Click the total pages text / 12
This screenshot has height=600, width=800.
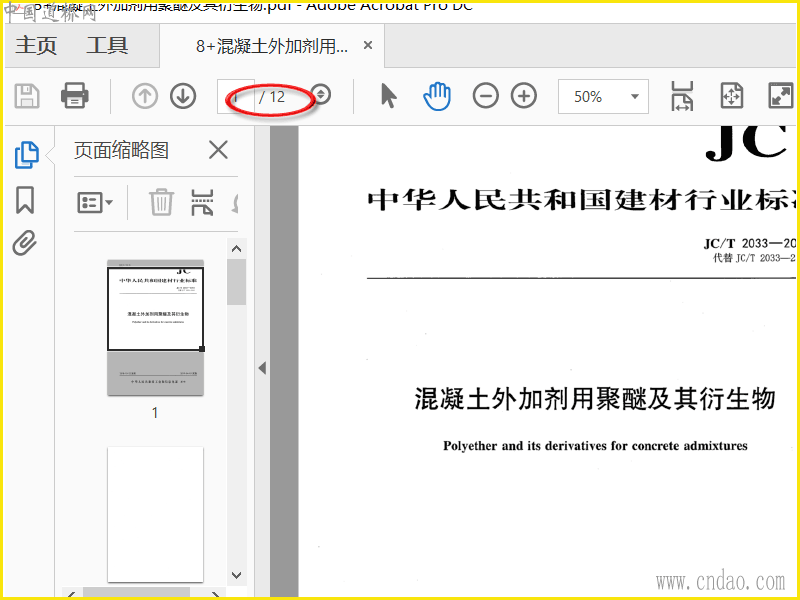272,96
